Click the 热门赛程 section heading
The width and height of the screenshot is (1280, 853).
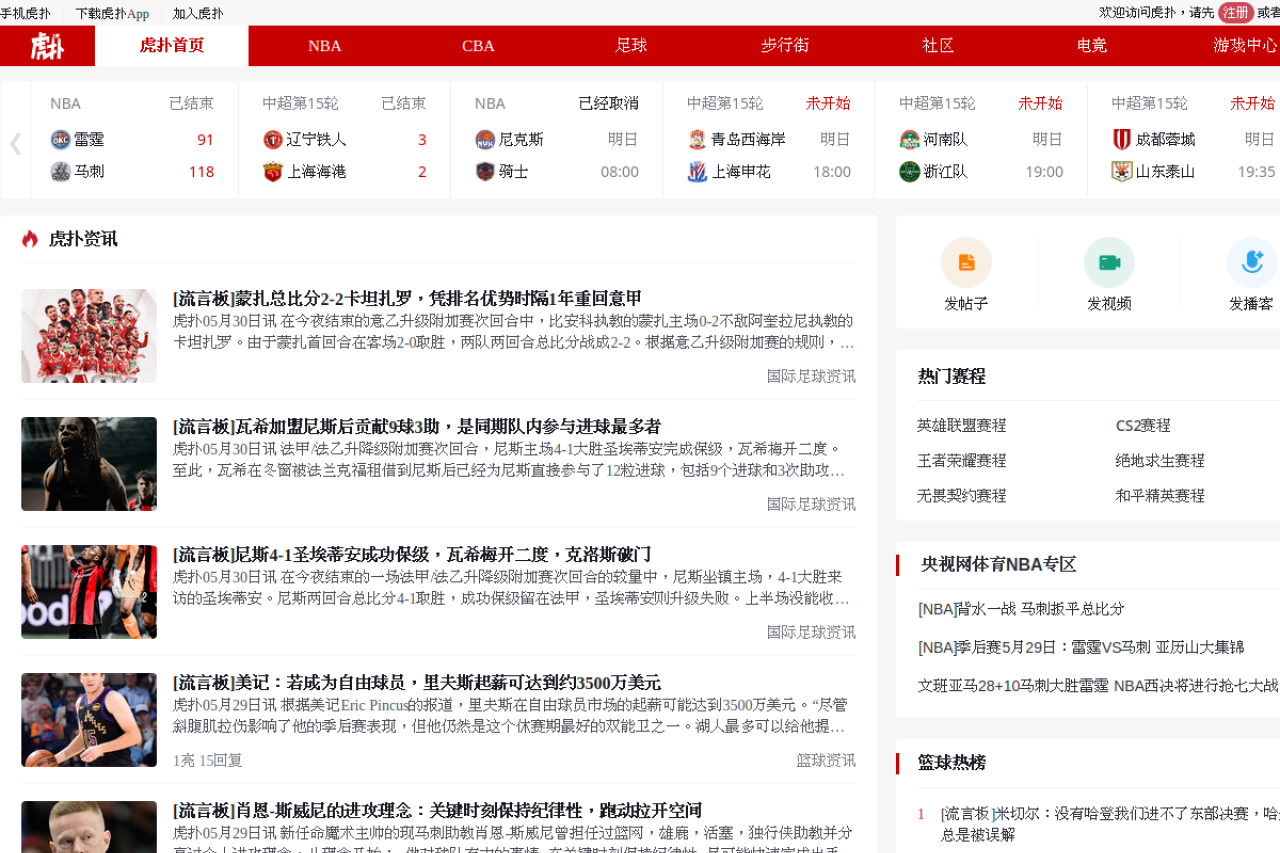click(952, 376)
